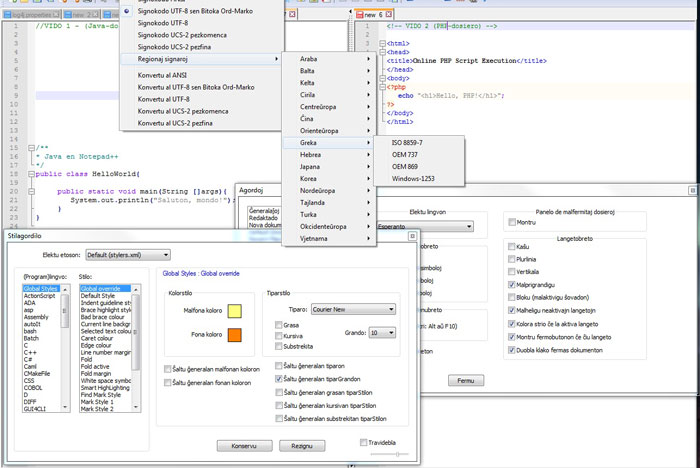Toggle Ŝaltu ĝeneralan tiparon checkbox
The image size is (700, 468).
[279, 366]
